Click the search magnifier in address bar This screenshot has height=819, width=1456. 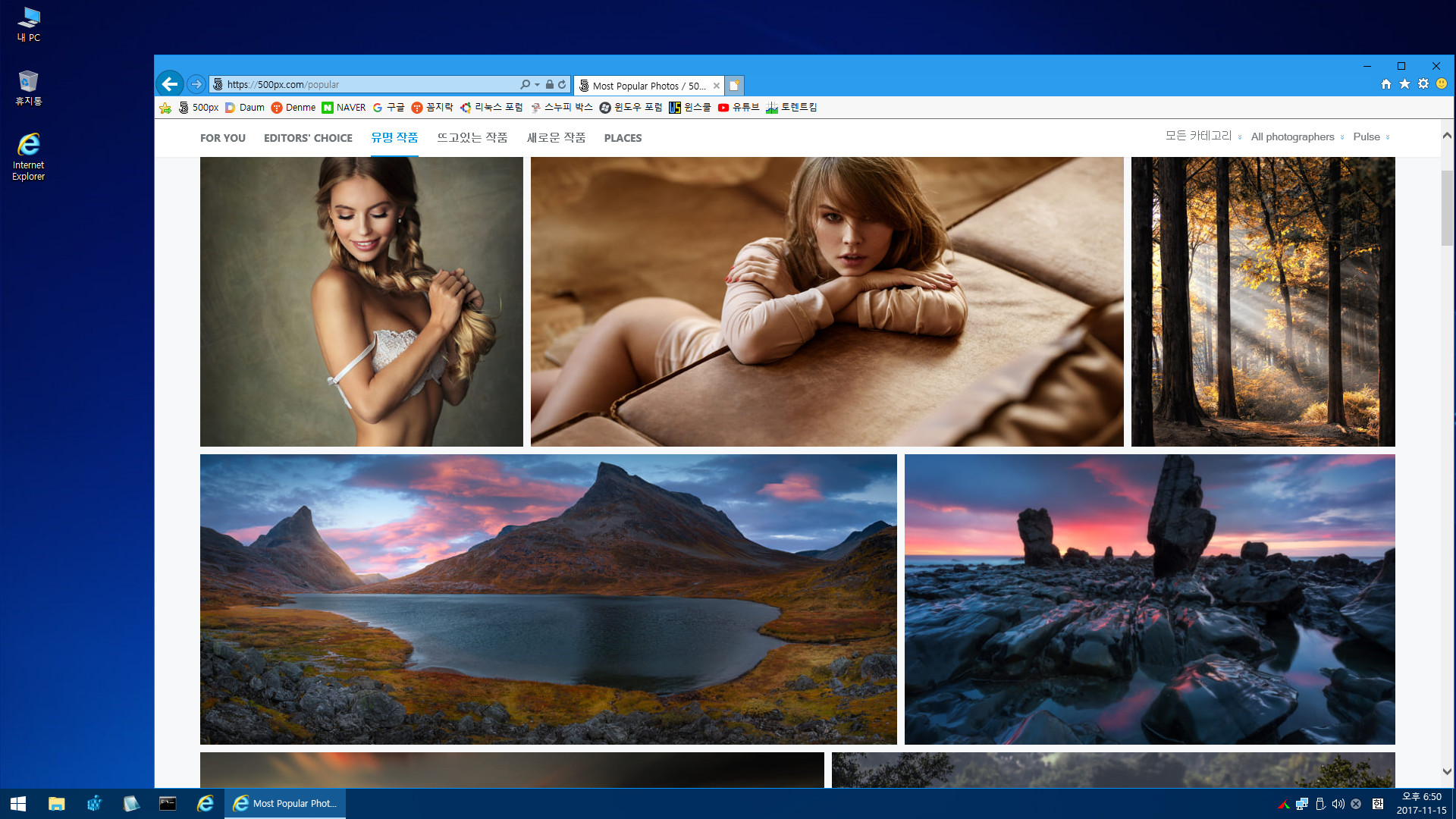525,84
